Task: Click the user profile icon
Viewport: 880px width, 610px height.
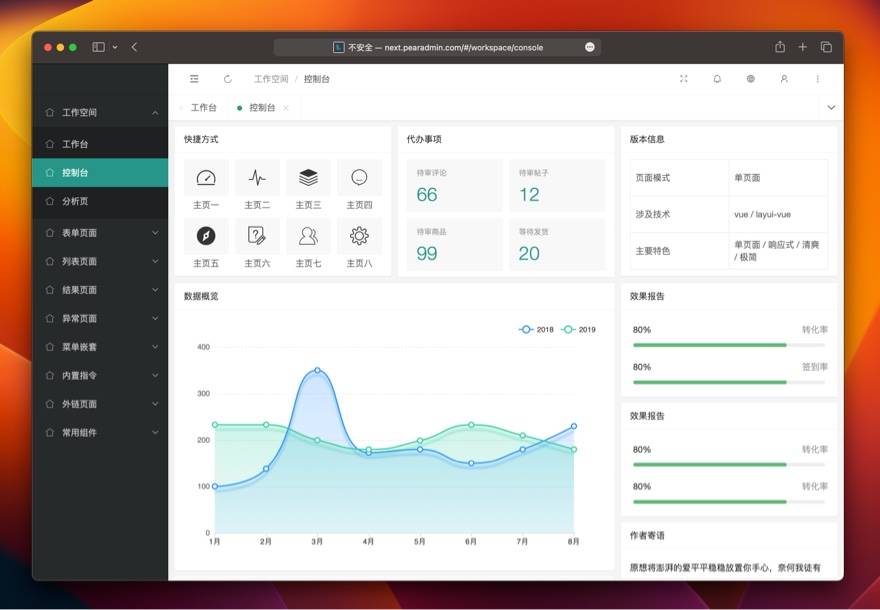Action: (783, 79)
